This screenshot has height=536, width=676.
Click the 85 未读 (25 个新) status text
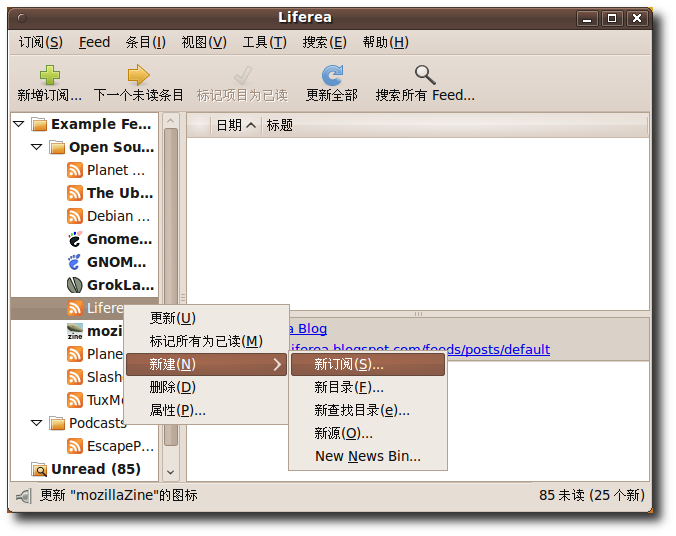pyautogui.click(x=592, y=495)
